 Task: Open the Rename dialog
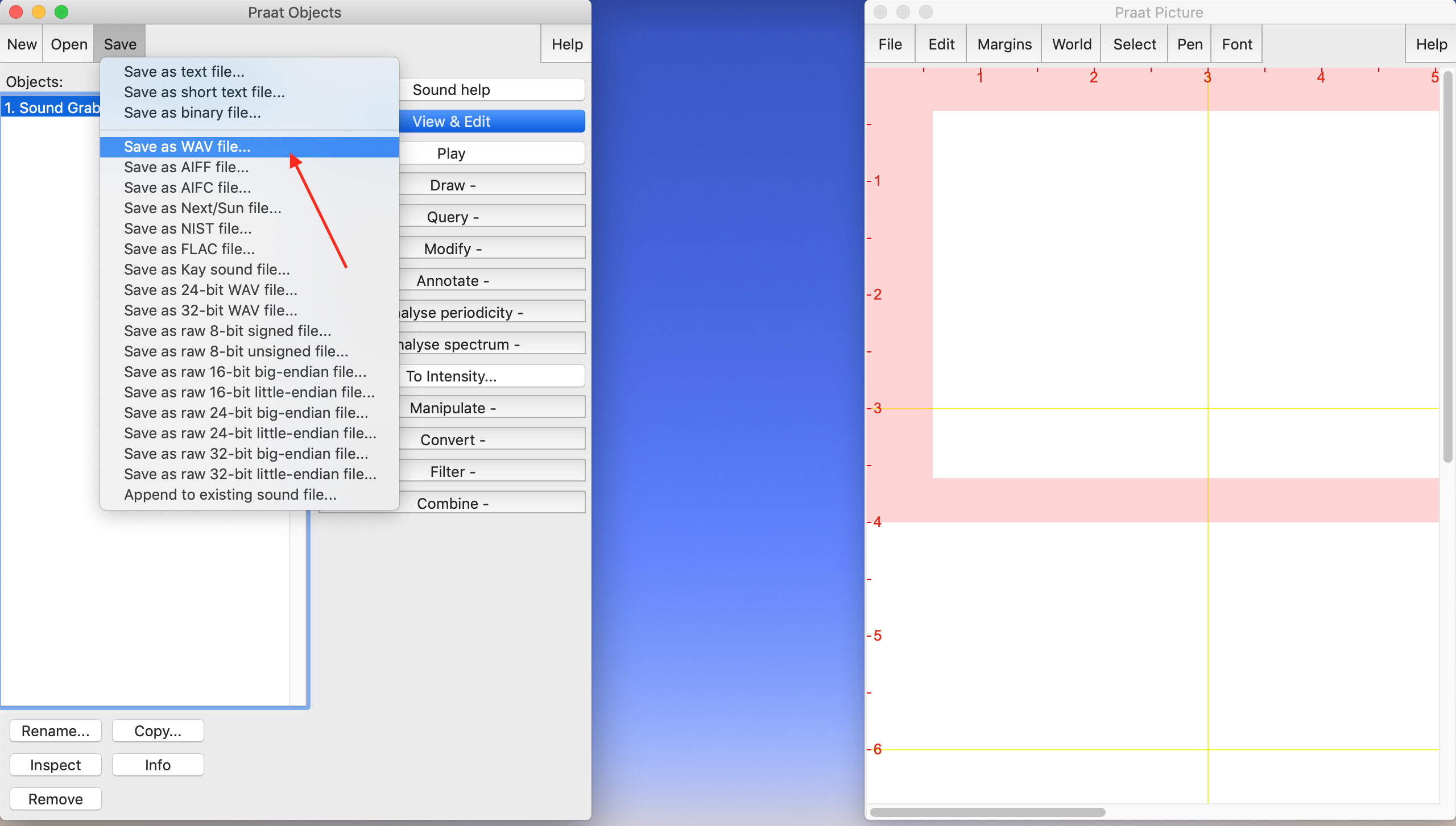point(55,730)
